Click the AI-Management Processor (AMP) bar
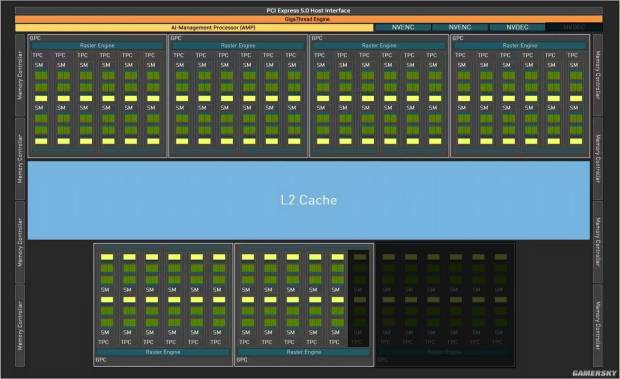This screenshot has height=379, width=620. click(194, 28)
